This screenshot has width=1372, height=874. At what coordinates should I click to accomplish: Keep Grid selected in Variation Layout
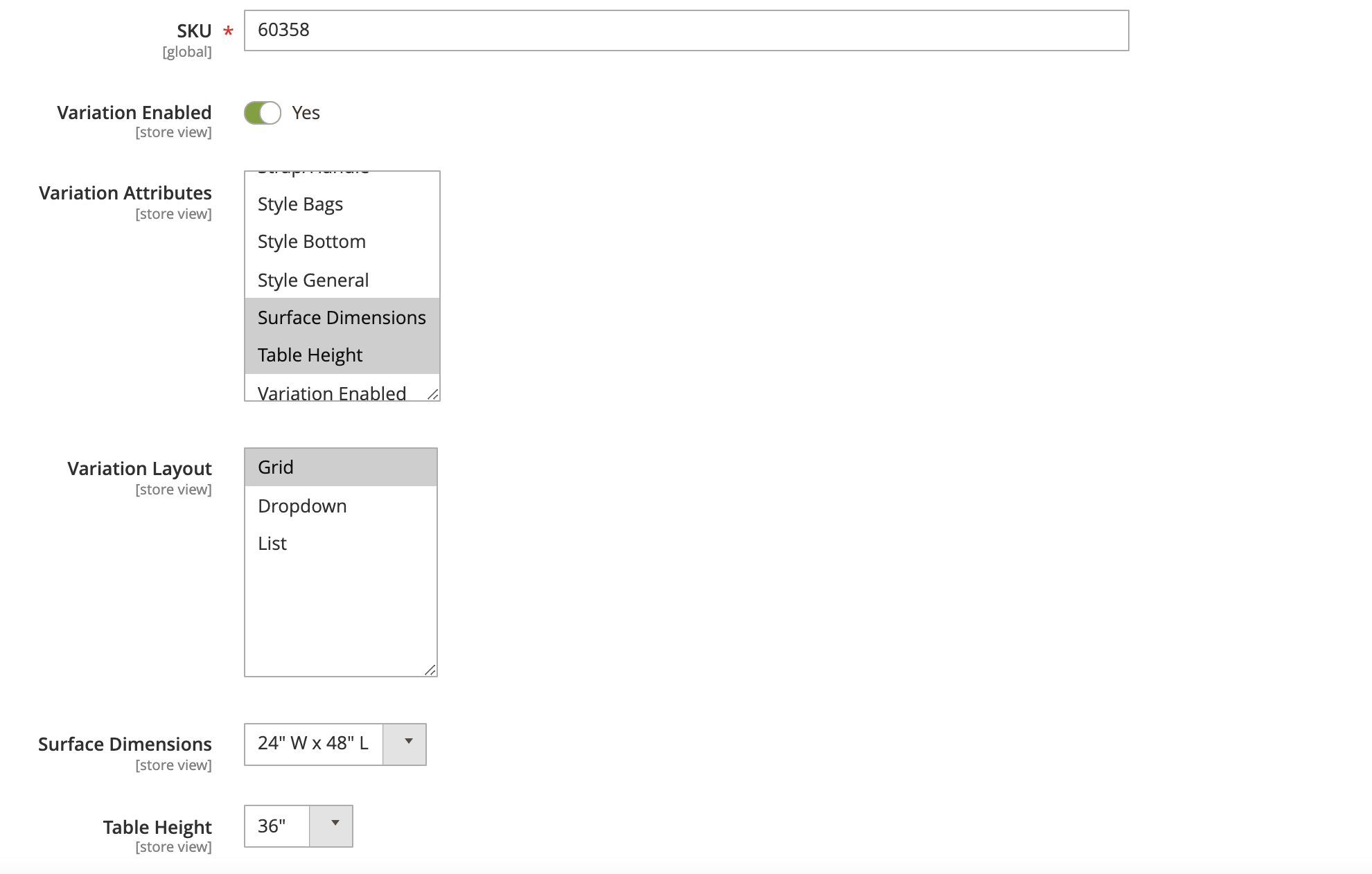click(275, 467)
